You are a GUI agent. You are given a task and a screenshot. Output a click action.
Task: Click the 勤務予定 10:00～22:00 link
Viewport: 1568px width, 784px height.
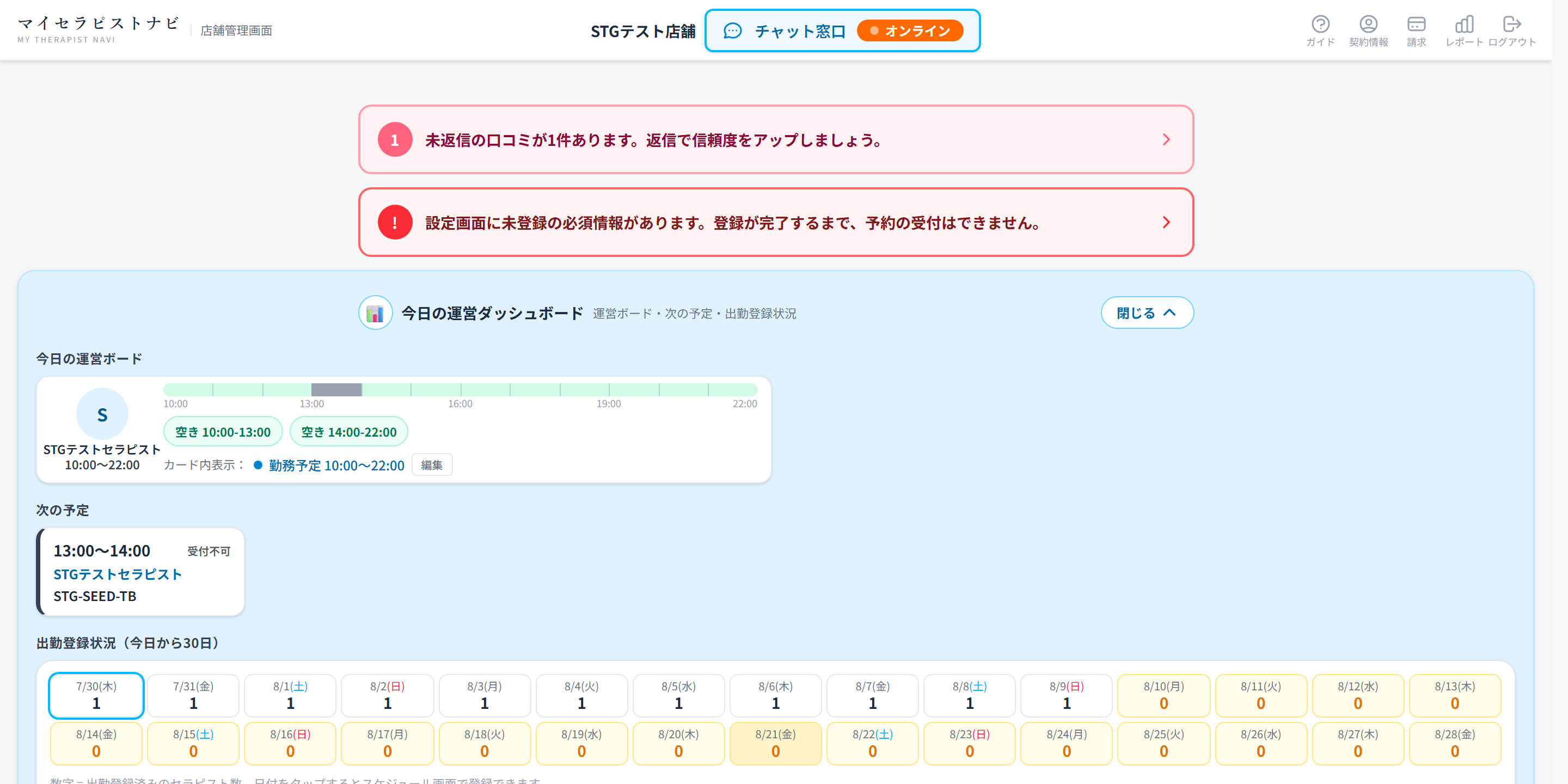point(336,465)
